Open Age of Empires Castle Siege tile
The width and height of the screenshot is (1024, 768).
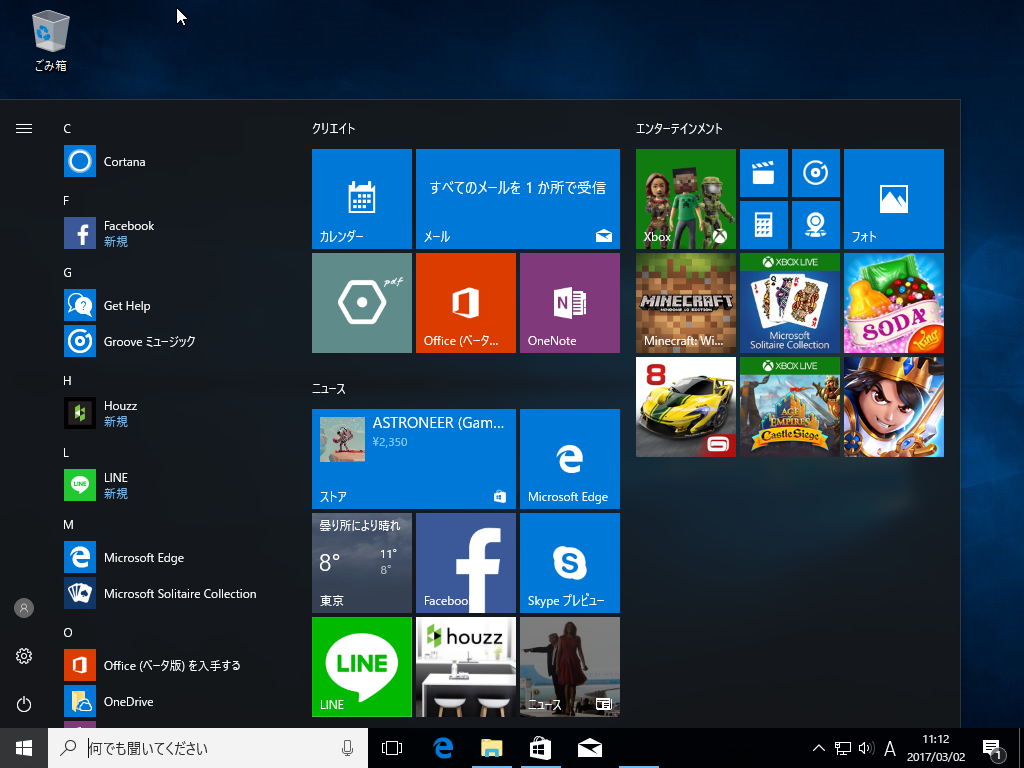(x=790, y=407)
